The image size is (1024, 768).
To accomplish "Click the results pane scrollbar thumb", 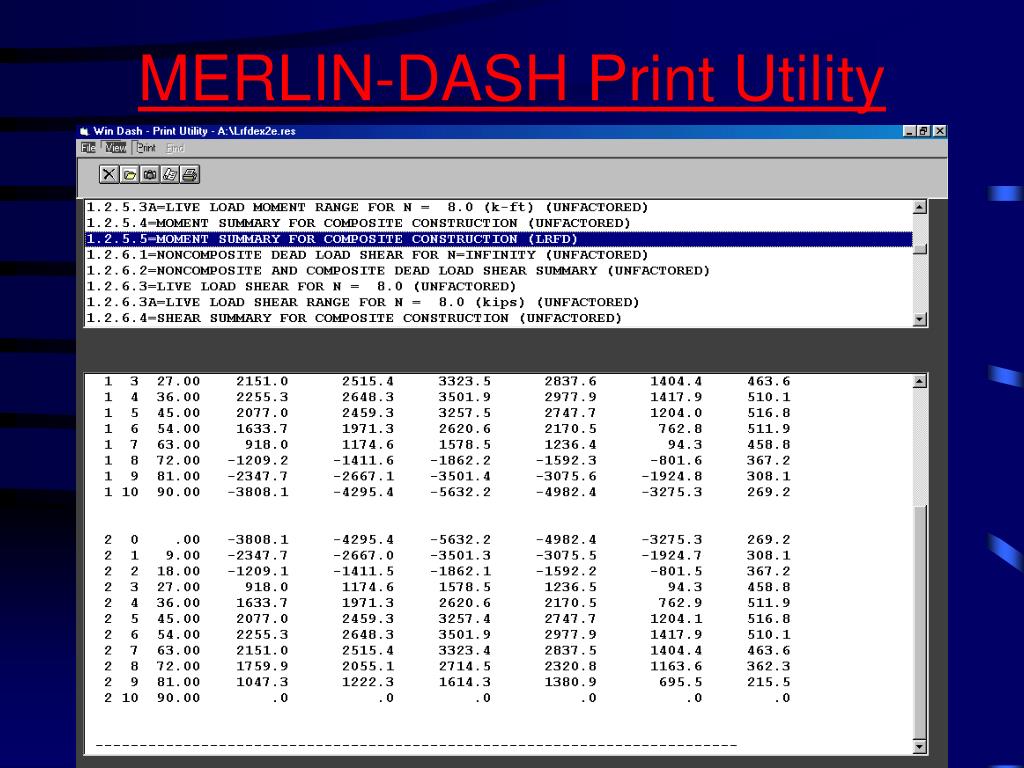I will point(920,623).
